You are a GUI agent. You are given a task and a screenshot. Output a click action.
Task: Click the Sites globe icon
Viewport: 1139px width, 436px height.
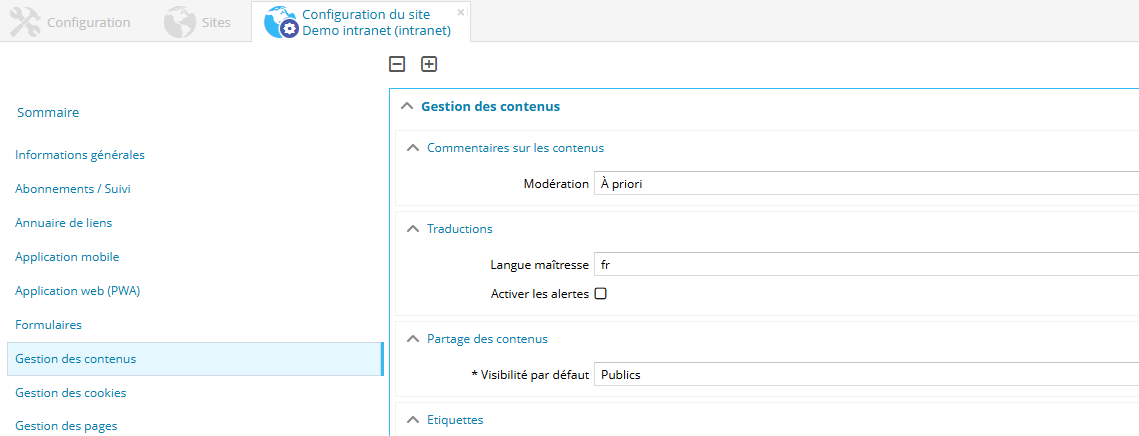point(180,22)
